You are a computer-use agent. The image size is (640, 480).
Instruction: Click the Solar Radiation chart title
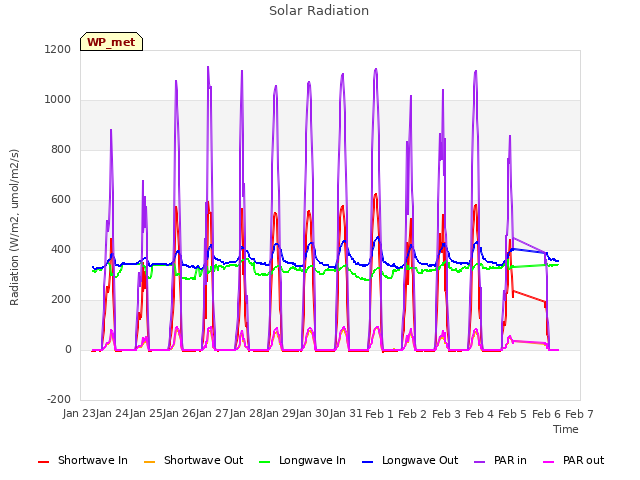pos(319,11)
